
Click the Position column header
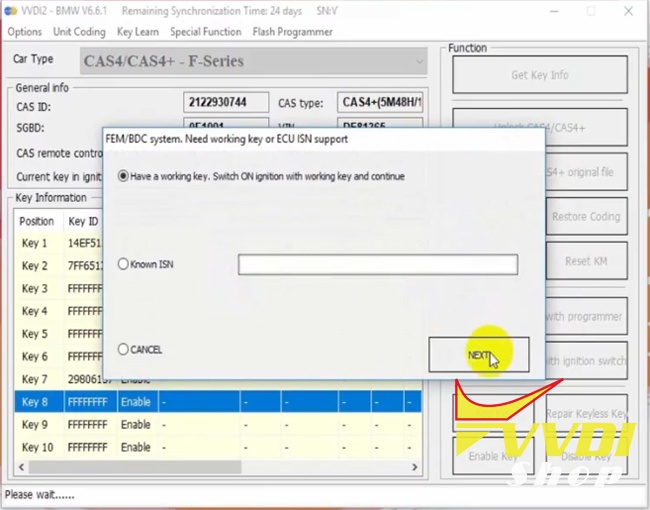coord(39,221)
